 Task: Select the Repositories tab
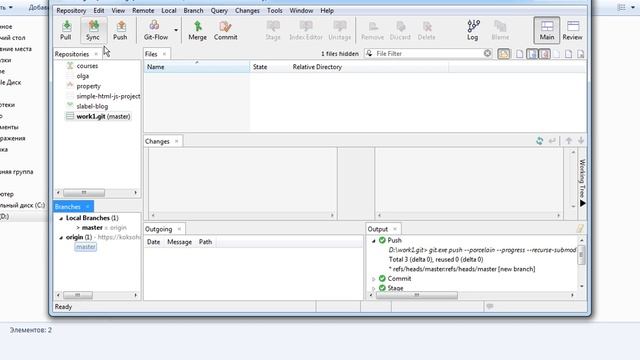(x=72, y=54)
